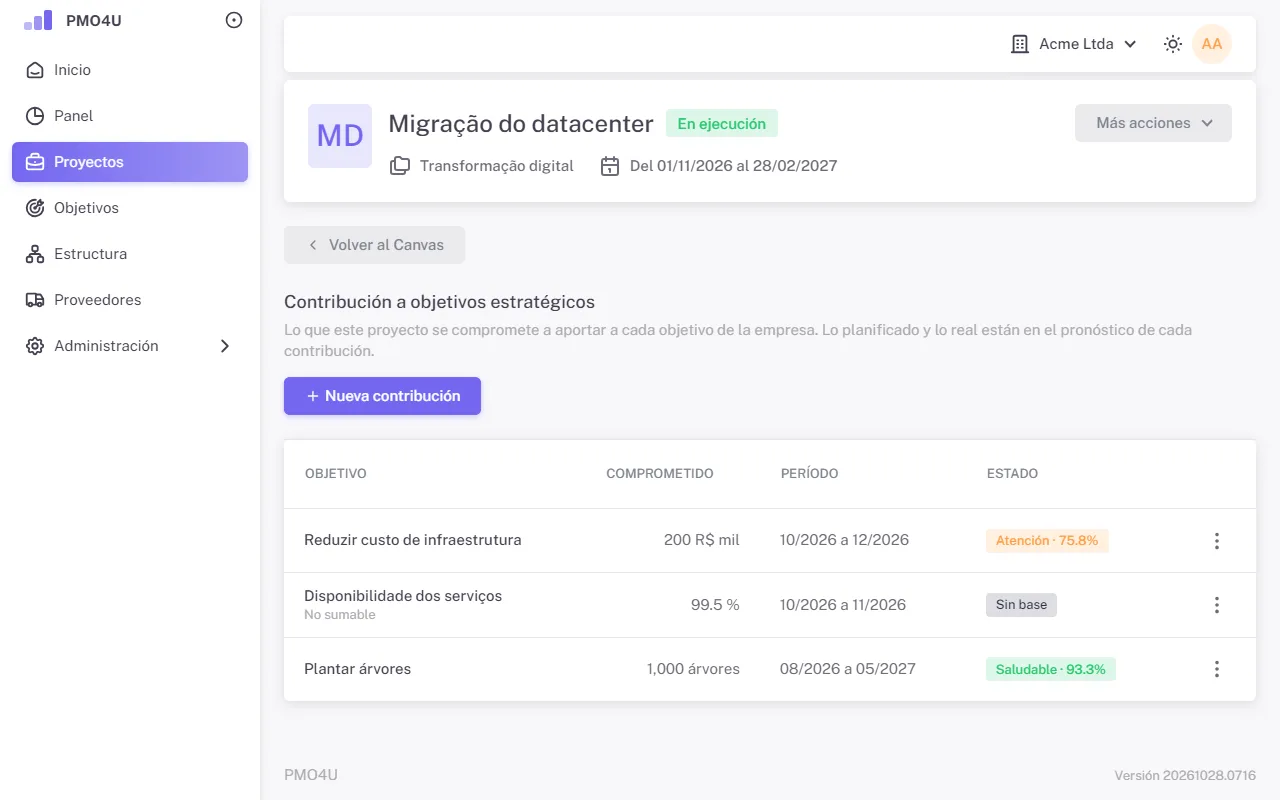Open row menu for Disponibilidade dos serviços
This screenshot has height=800, width=1280.
point(1217,605)
